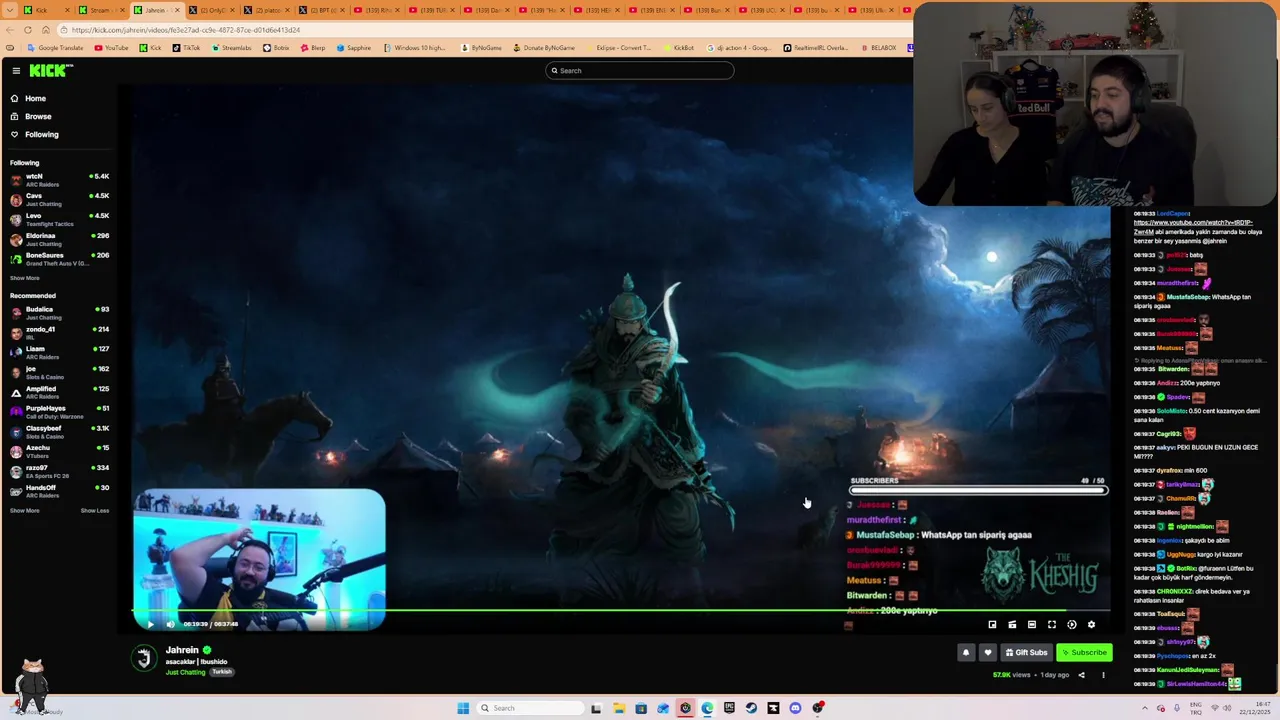The image size is (1280, 720).
Task: Open the Botrix bookmark
Action: 277,48
